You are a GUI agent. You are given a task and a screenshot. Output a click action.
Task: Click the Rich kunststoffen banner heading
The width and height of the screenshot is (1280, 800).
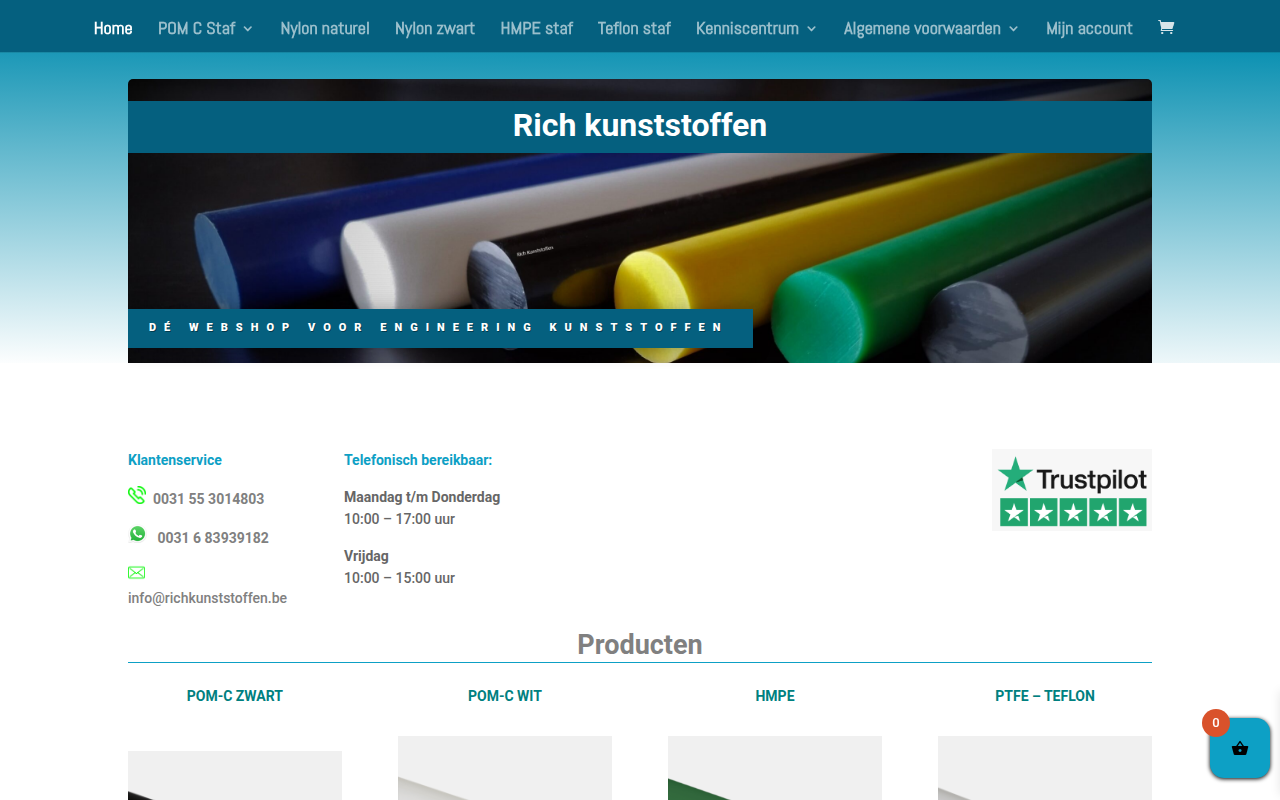640,125
